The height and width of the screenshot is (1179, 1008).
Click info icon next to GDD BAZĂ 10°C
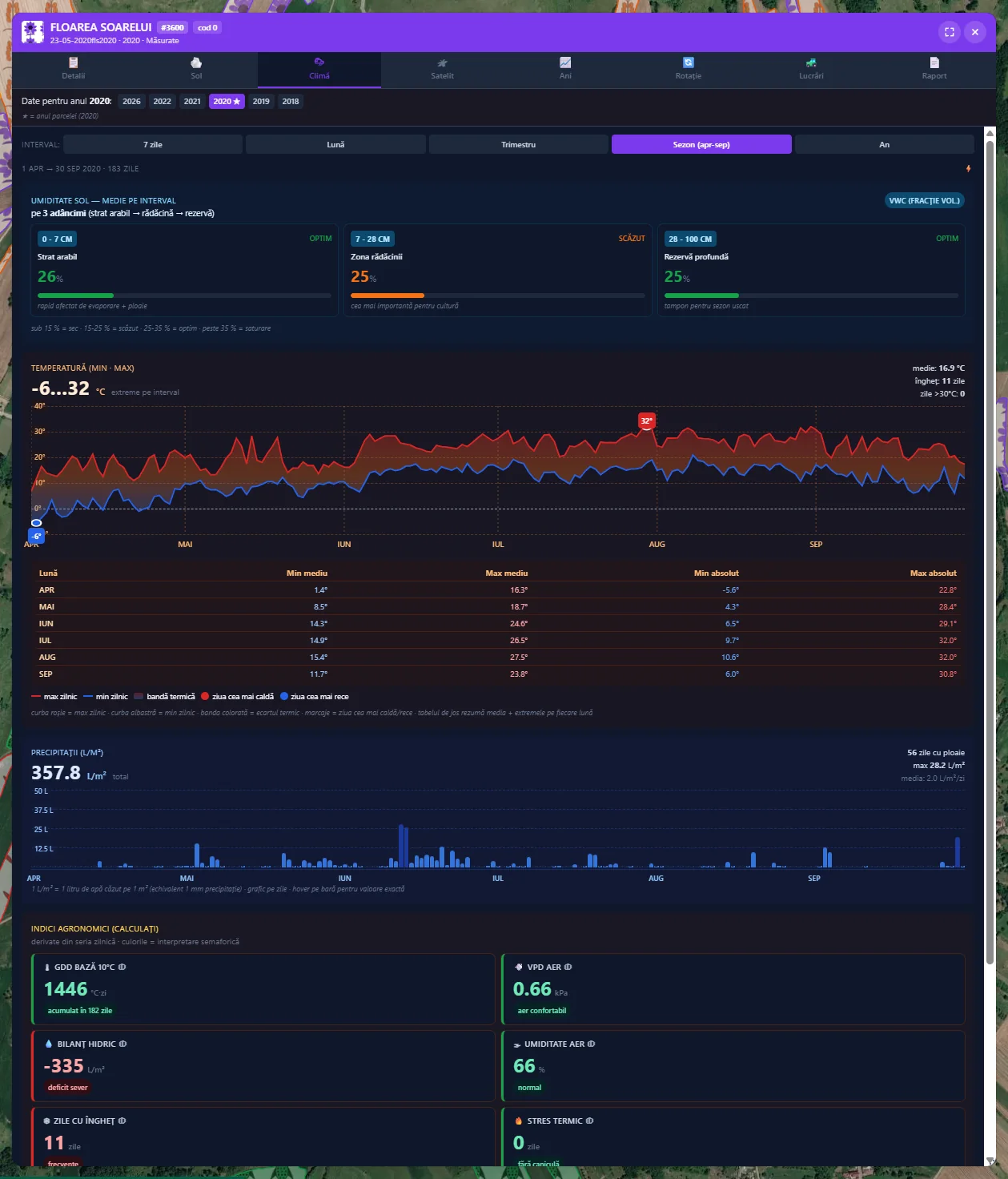point(122,967)
